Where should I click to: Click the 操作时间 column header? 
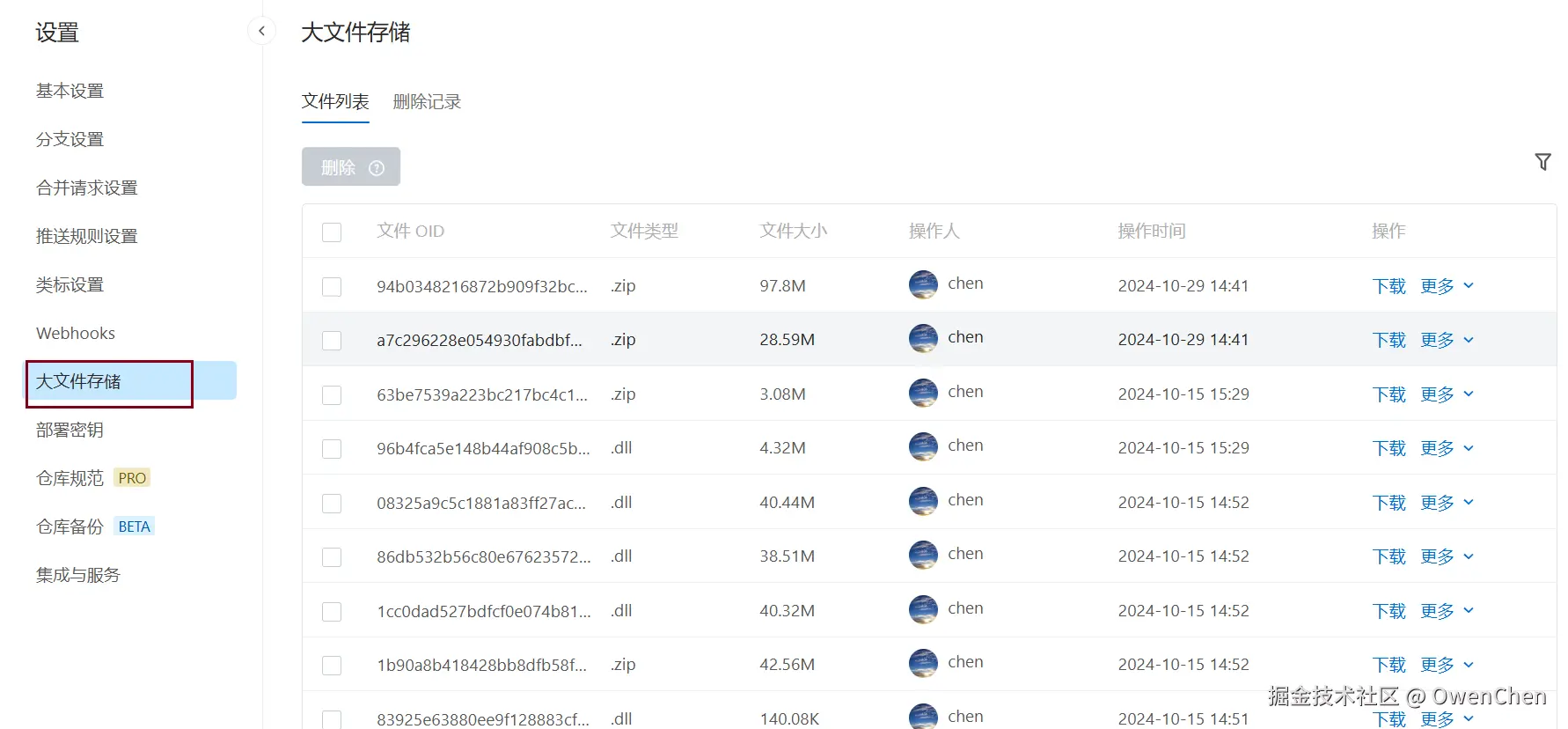[x=1152, y=231]
